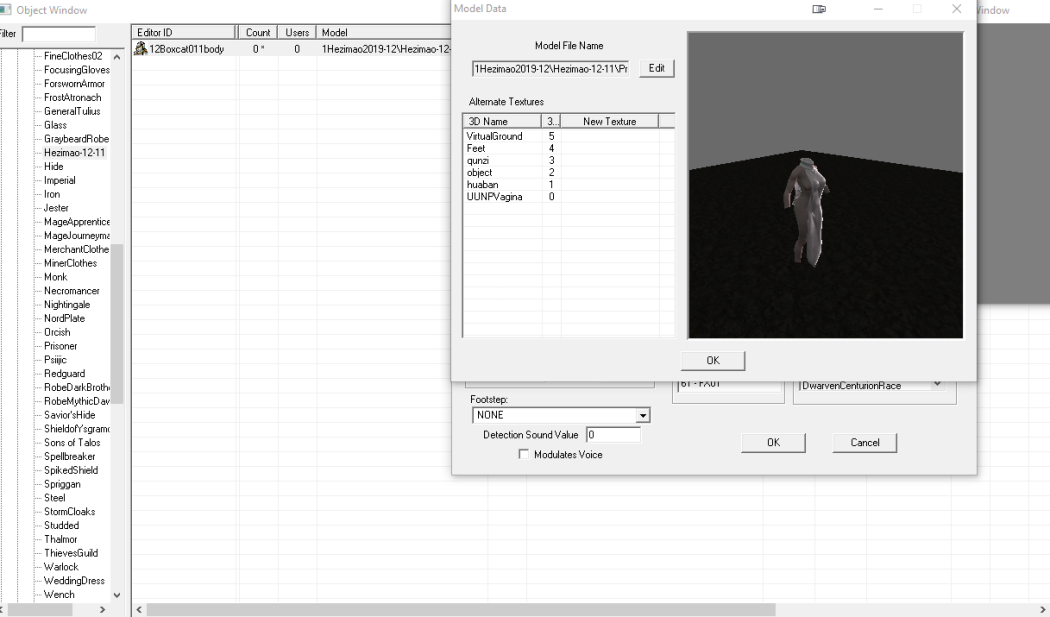Click the Object Window Filter input
This screenshot has height=617, width=1050.
pyautogui.click(x=59, y=33)
